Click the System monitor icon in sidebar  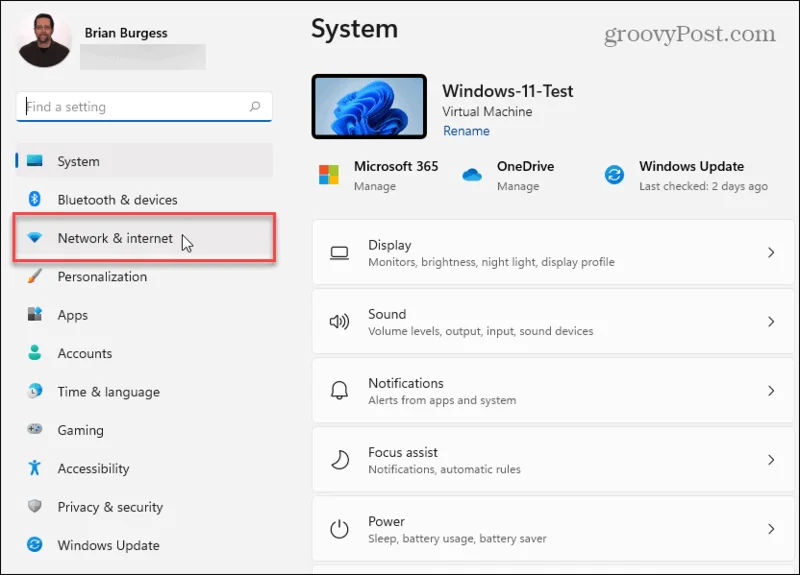(x=35, y=161)
